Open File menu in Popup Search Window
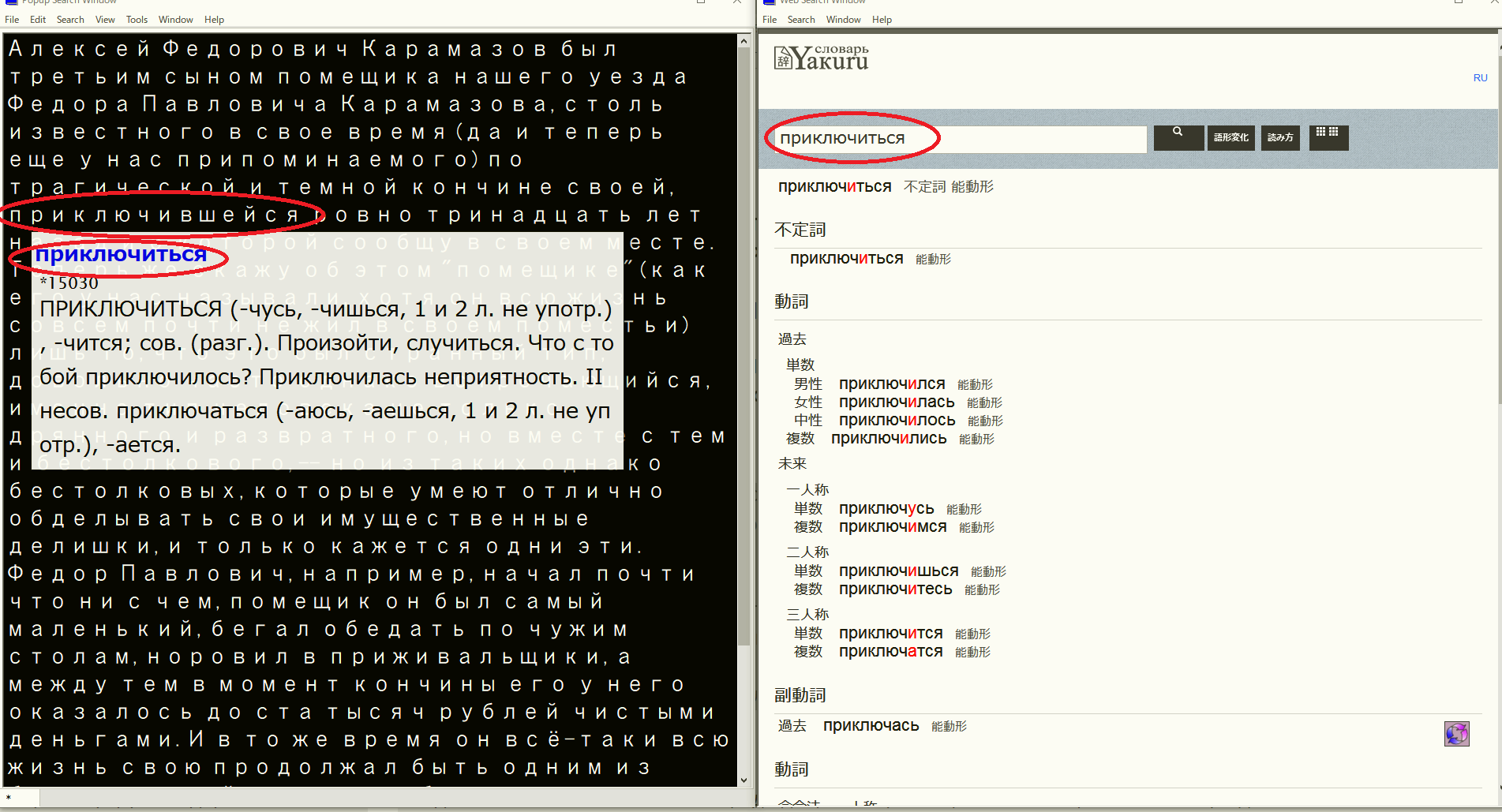The image size is (1502, 812). click(x=12, y=20)
